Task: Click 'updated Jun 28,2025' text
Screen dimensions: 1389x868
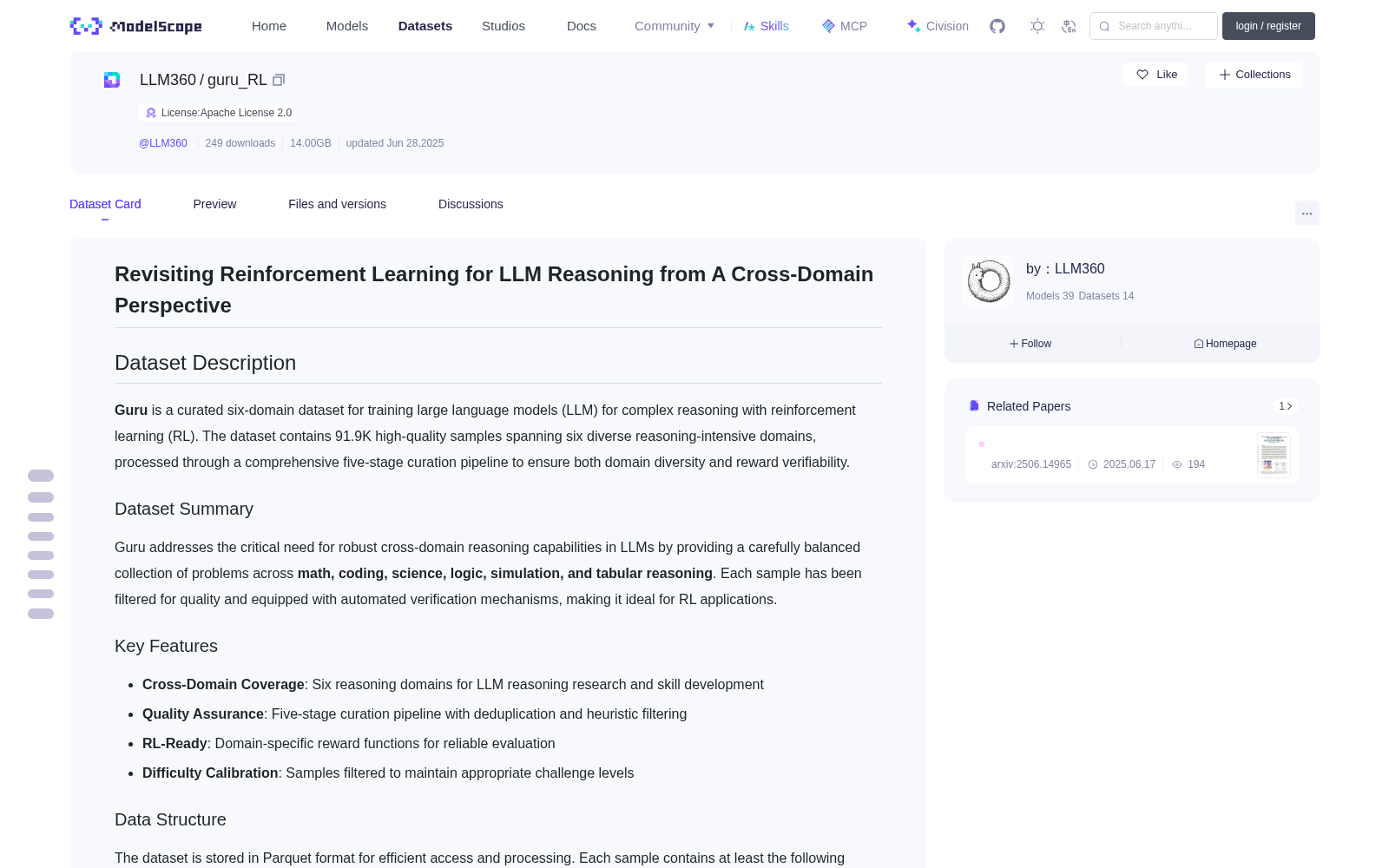Action: [395, 143]
